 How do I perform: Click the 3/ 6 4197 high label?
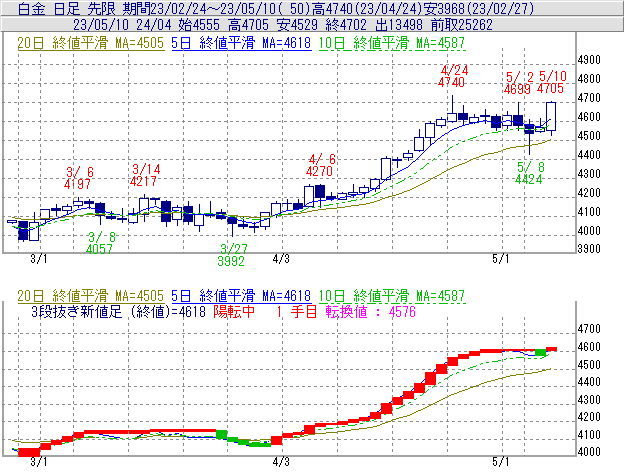pyautogui.click(x=78, y=178)
